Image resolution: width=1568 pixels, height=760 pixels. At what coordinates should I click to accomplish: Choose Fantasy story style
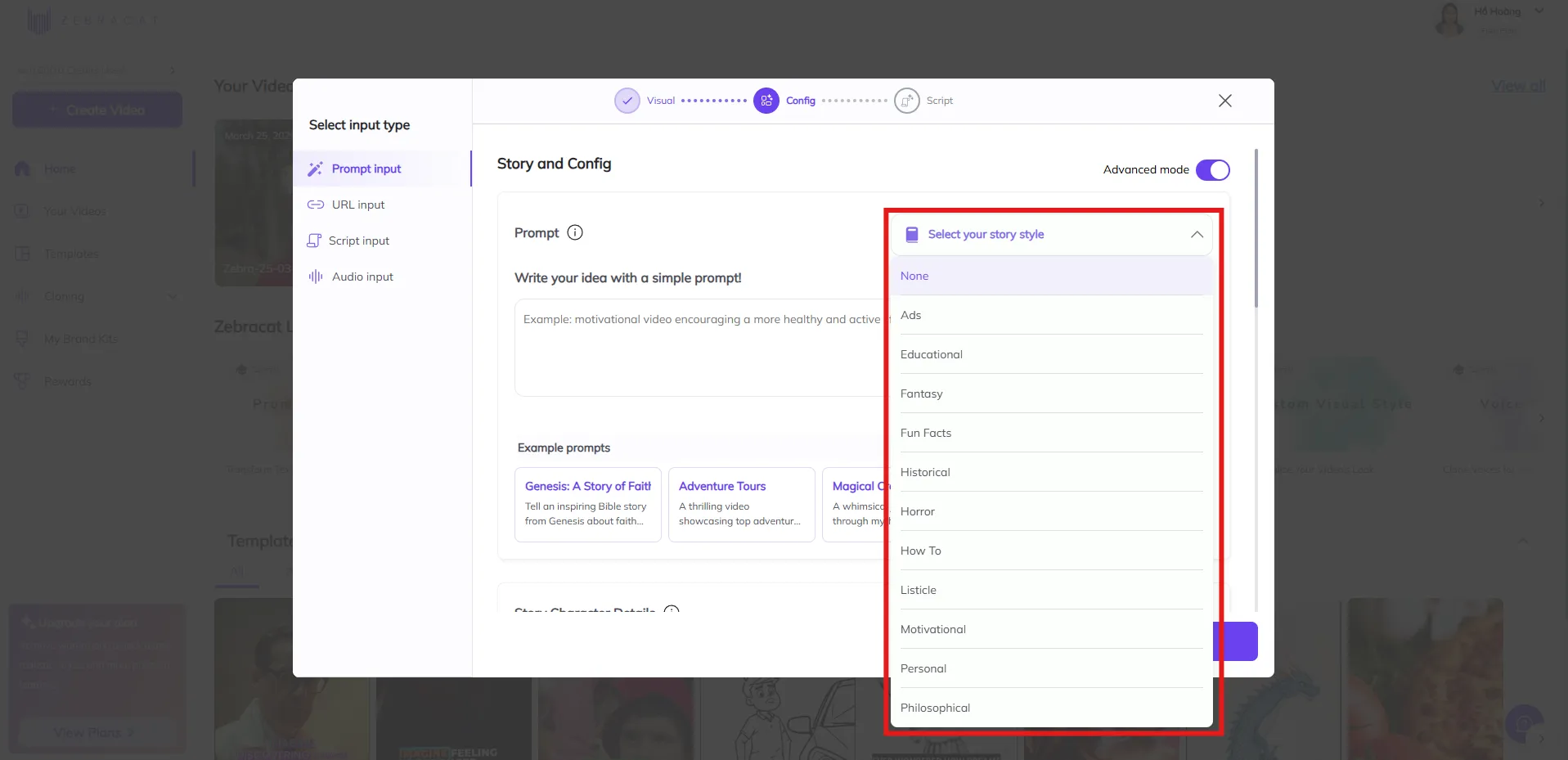tap(1052, 393)
